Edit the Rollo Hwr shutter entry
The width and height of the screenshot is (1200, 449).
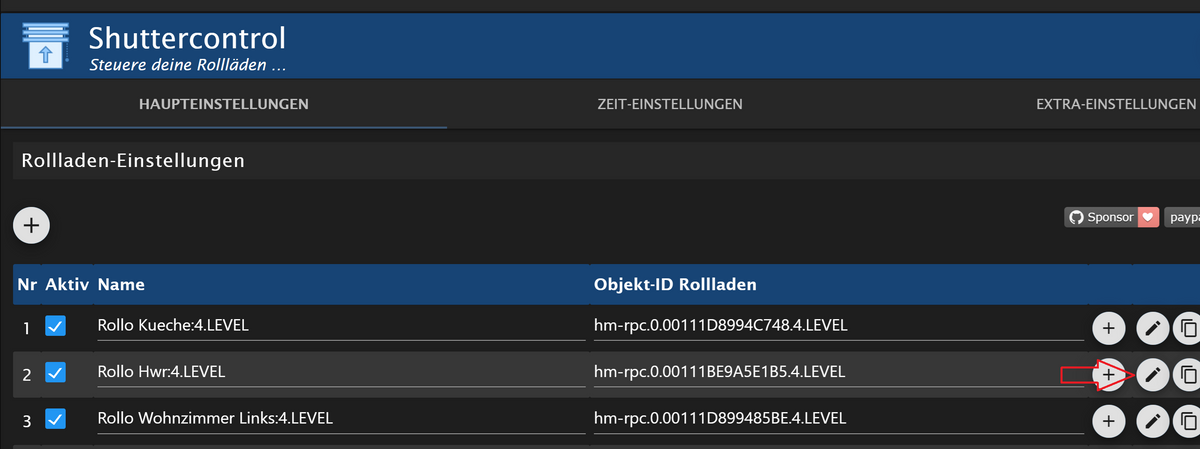tap(1153, 374)
